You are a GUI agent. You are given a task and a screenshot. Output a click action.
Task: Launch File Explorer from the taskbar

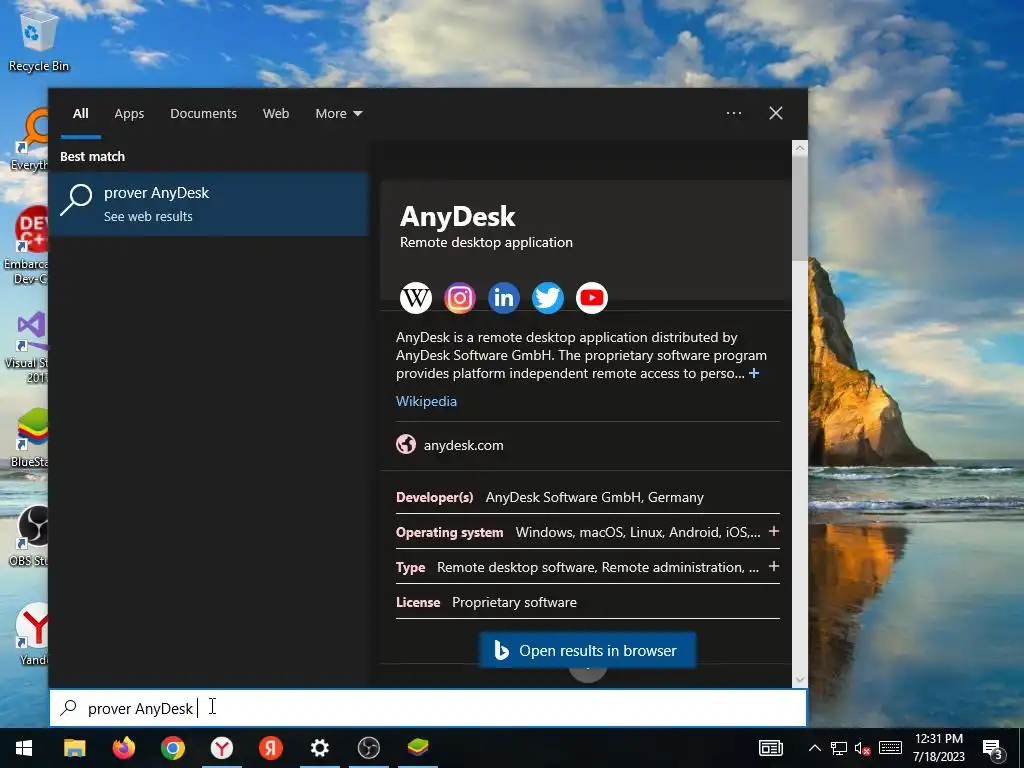coord(74,748)
